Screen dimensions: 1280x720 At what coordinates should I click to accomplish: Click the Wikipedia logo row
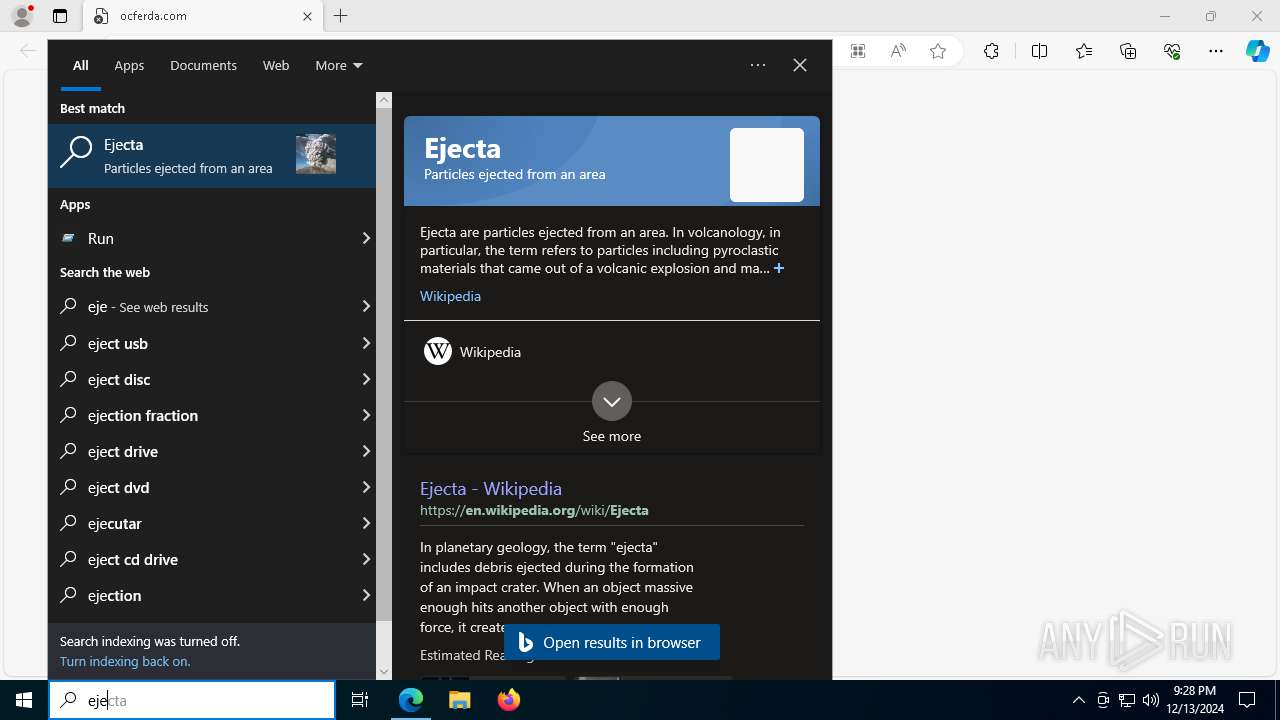click(x=612, y=352)
